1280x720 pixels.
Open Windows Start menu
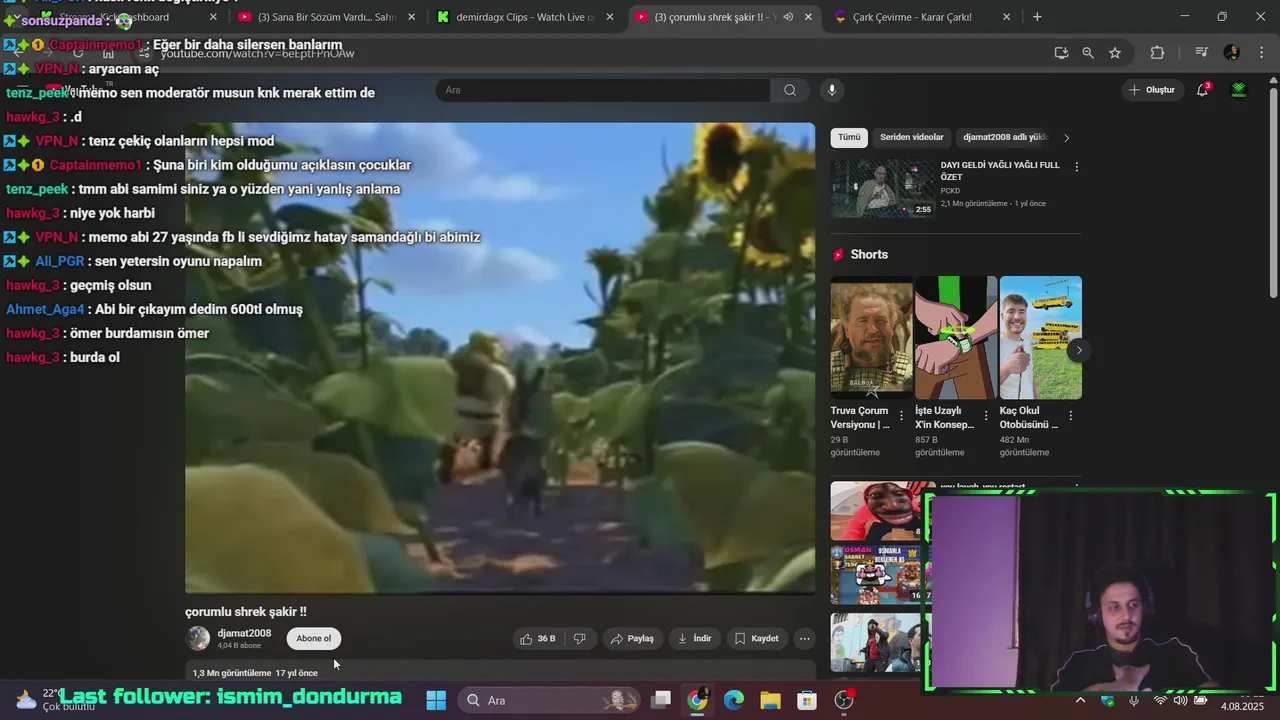tap(436, 700)
